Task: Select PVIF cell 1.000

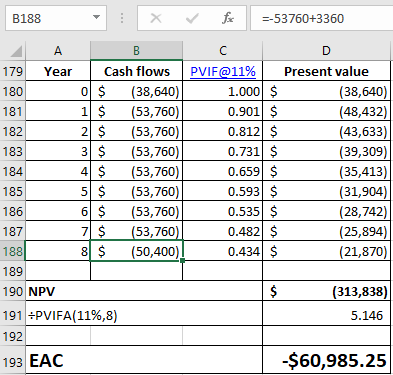Action: (223, 91)
